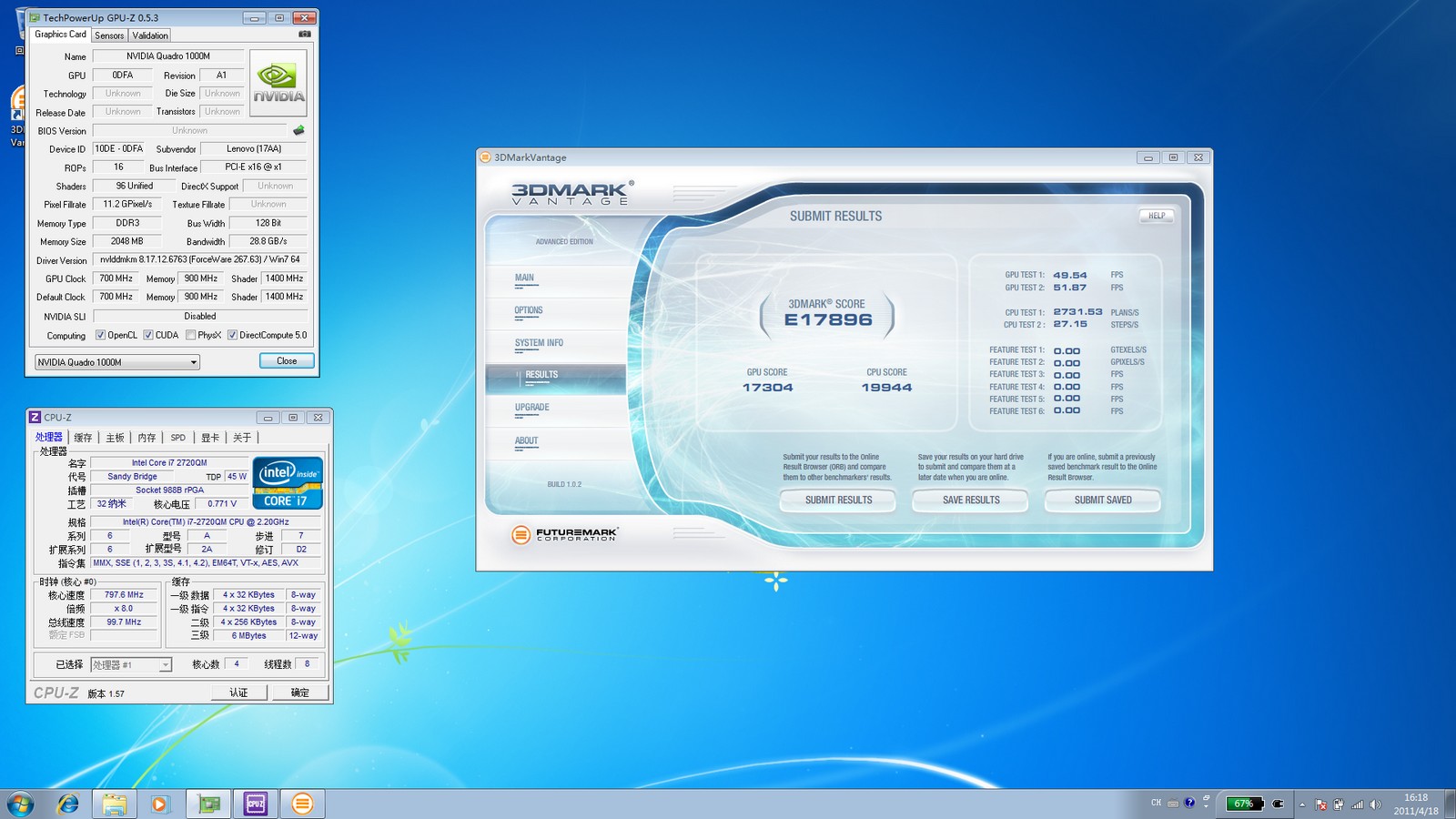
Task: Toggle the DirectCompute 5.0 checkbox
Action: tap(232, 335)
